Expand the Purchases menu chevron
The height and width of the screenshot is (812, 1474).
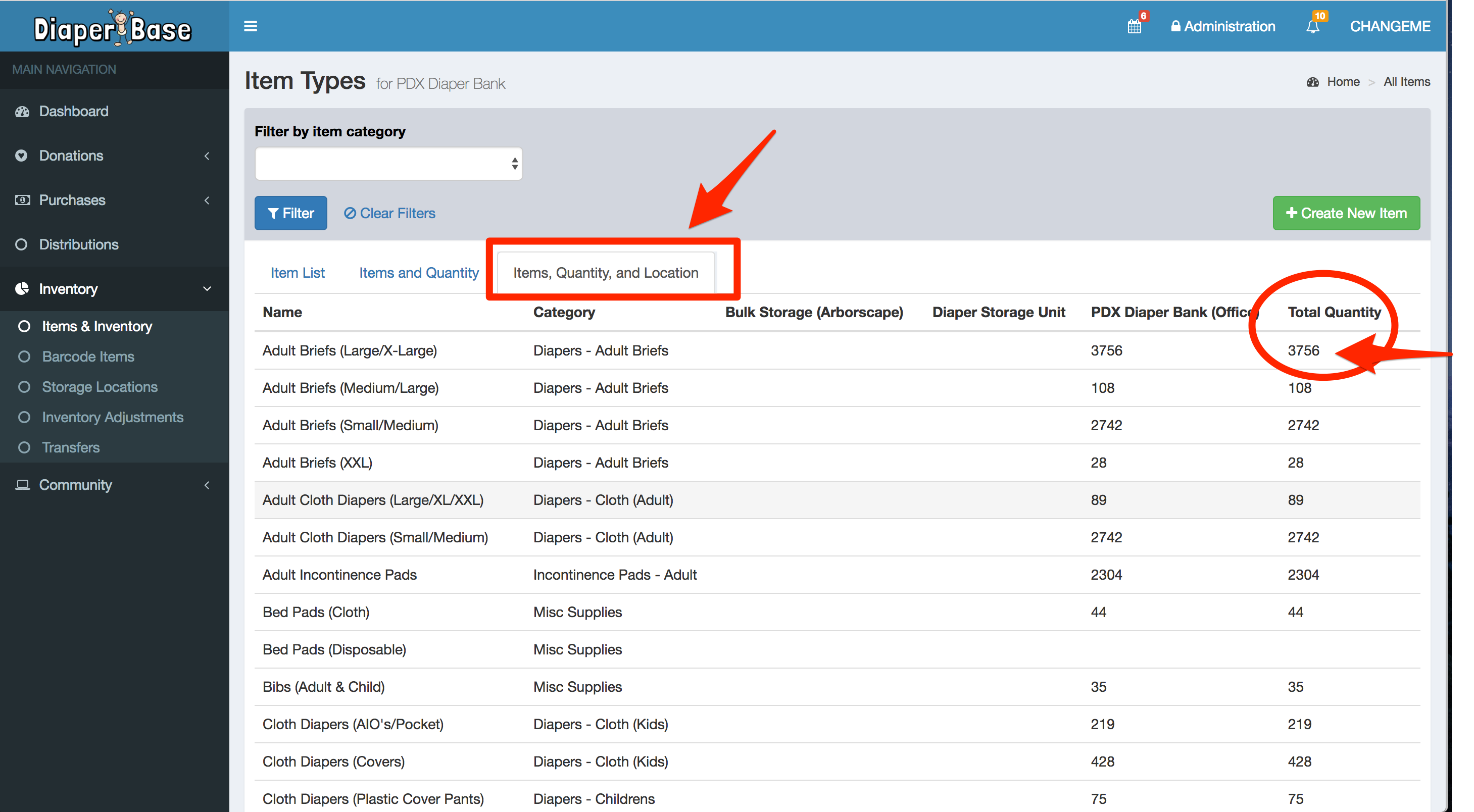tap(207, 200)
